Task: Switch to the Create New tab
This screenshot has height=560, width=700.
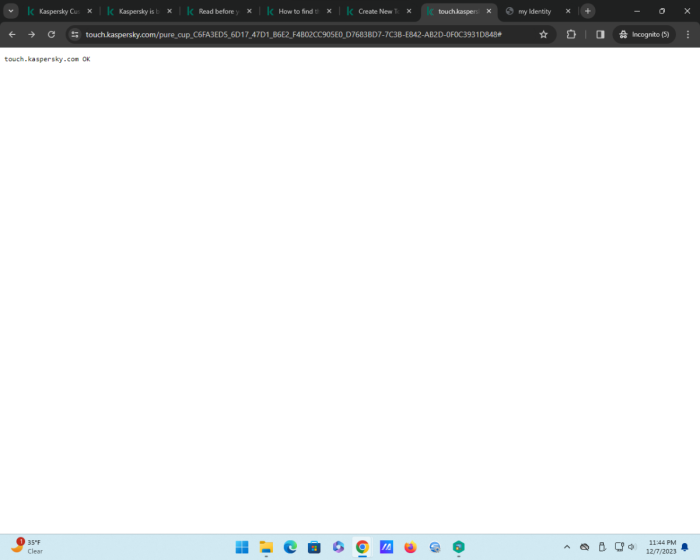Action: coord(379,11)
